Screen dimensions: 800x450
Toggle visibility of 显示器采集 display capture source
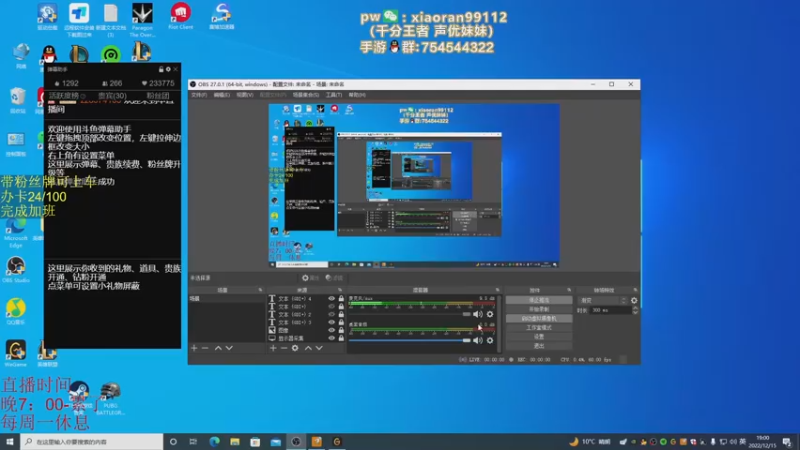tap(332, 338)
